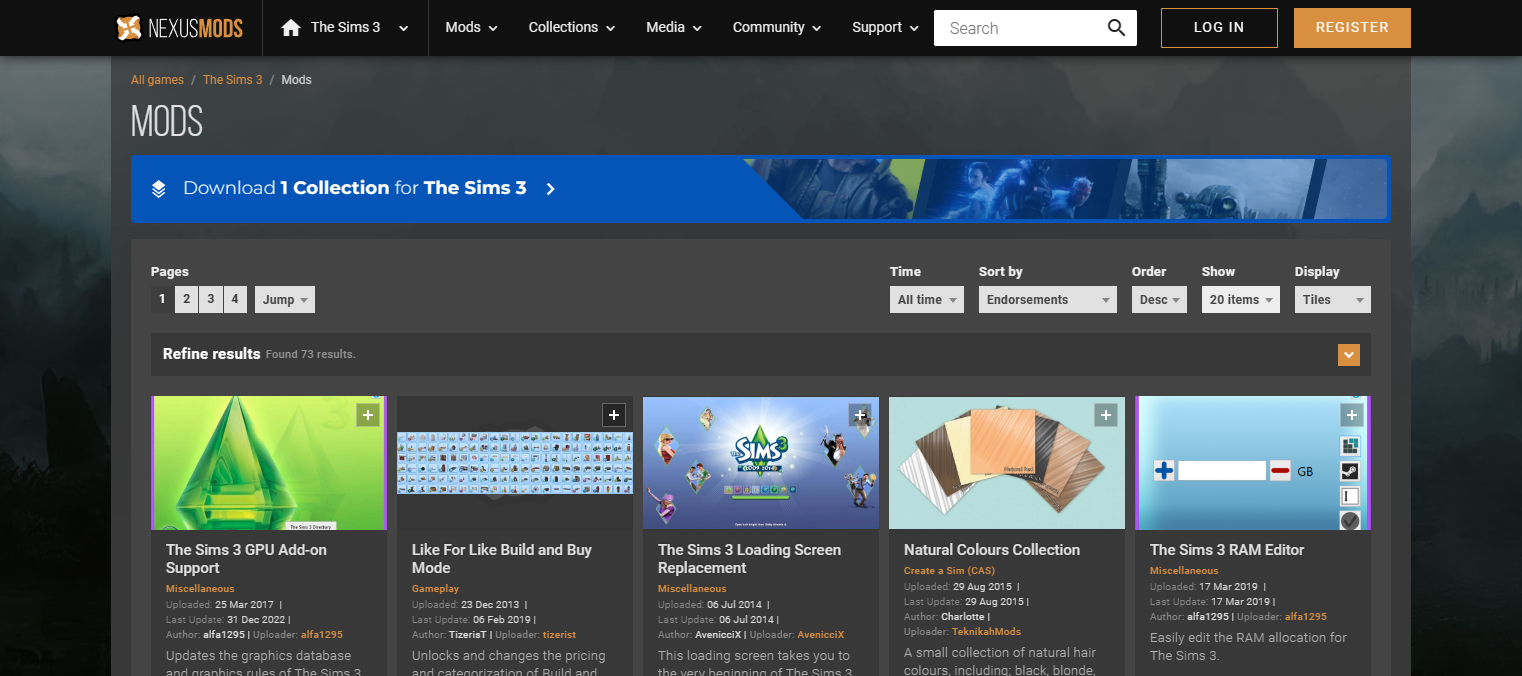Expand Refine results with the orange chevron
1522x676 pixels.
(x=1349, y=354)
